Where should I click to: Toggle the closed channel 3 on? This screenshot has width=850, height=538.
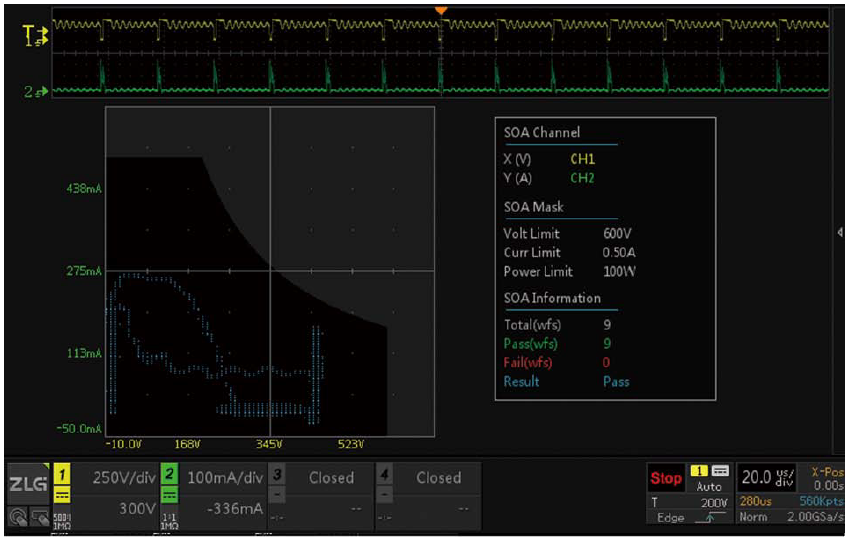tap(330, 478)
